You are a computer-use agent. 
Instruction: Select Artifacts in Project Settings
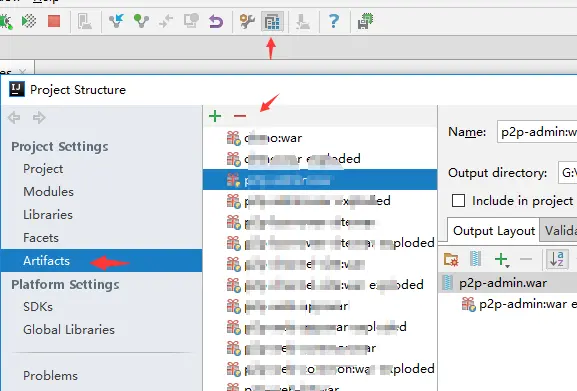point(101,260)
